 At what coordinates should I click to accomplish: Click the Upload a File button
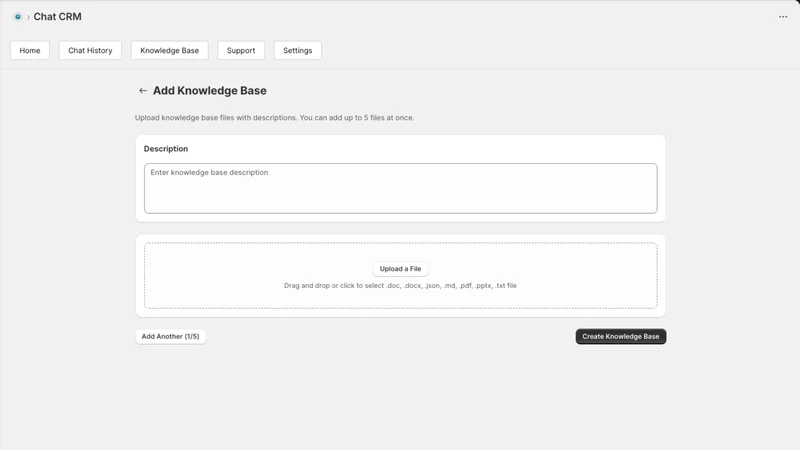400,269
